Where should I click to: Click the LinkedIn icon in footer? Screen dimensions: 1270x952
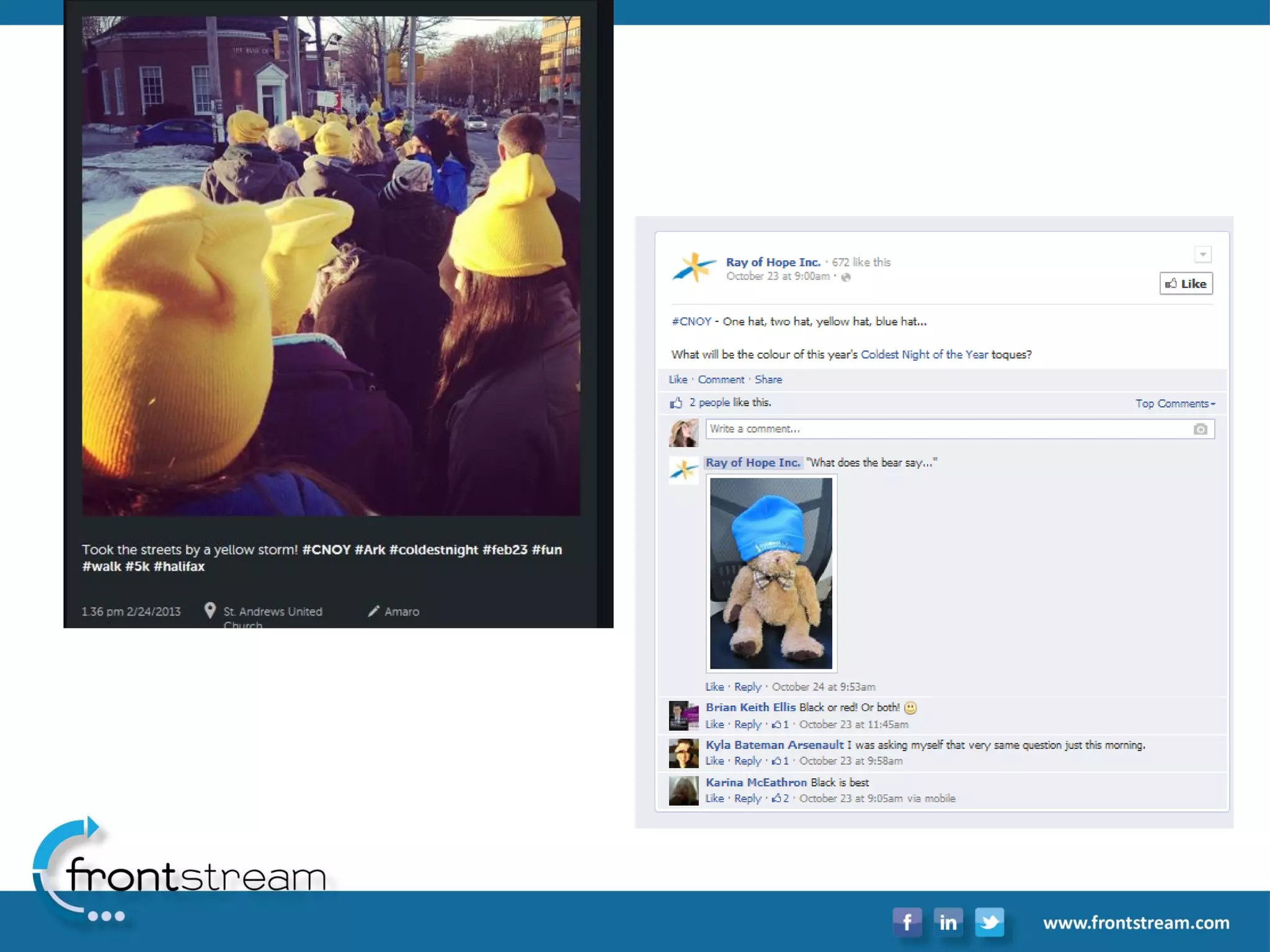point(948,922)
